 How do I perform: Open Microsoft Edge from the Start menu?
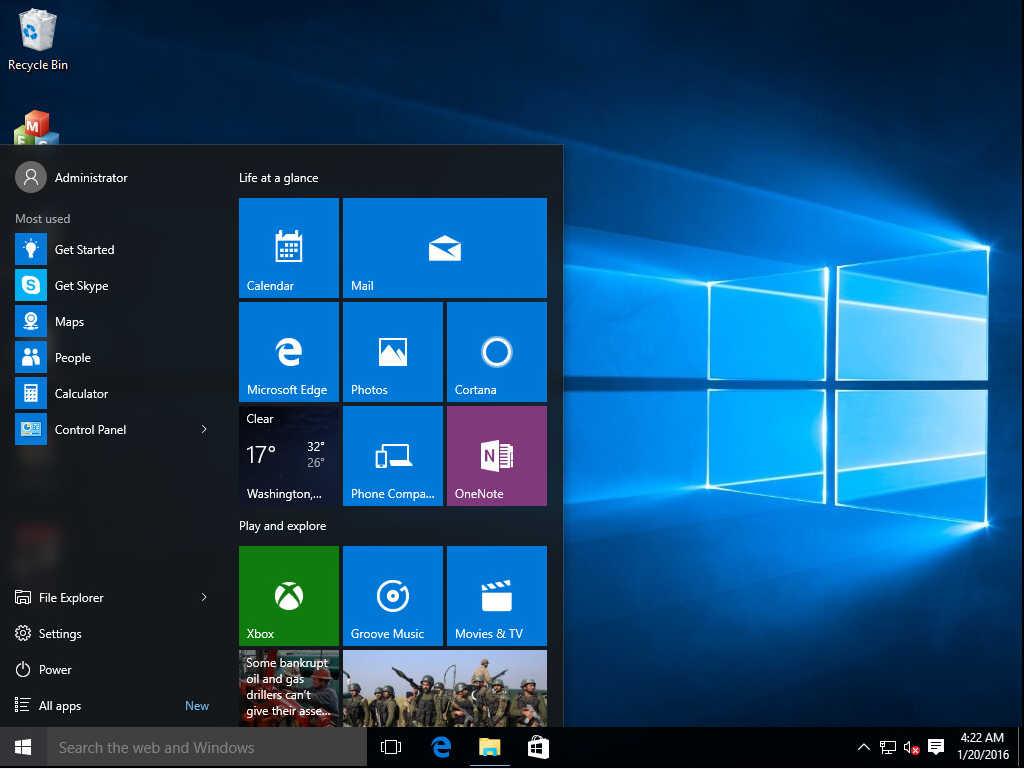coord(288,351)
